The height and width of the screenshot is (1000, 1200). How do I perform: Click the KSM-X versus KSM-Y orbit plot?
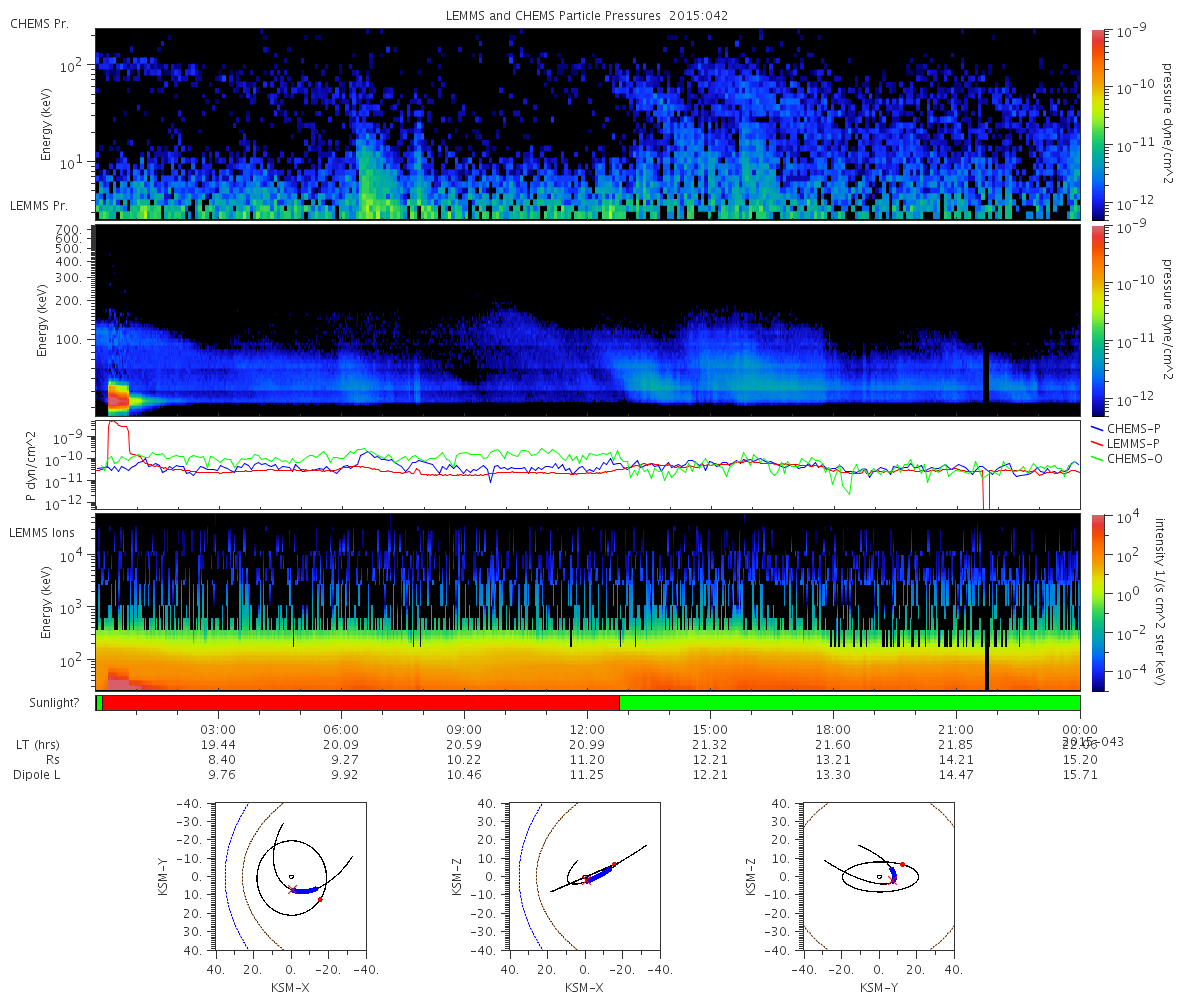[290, 876]
